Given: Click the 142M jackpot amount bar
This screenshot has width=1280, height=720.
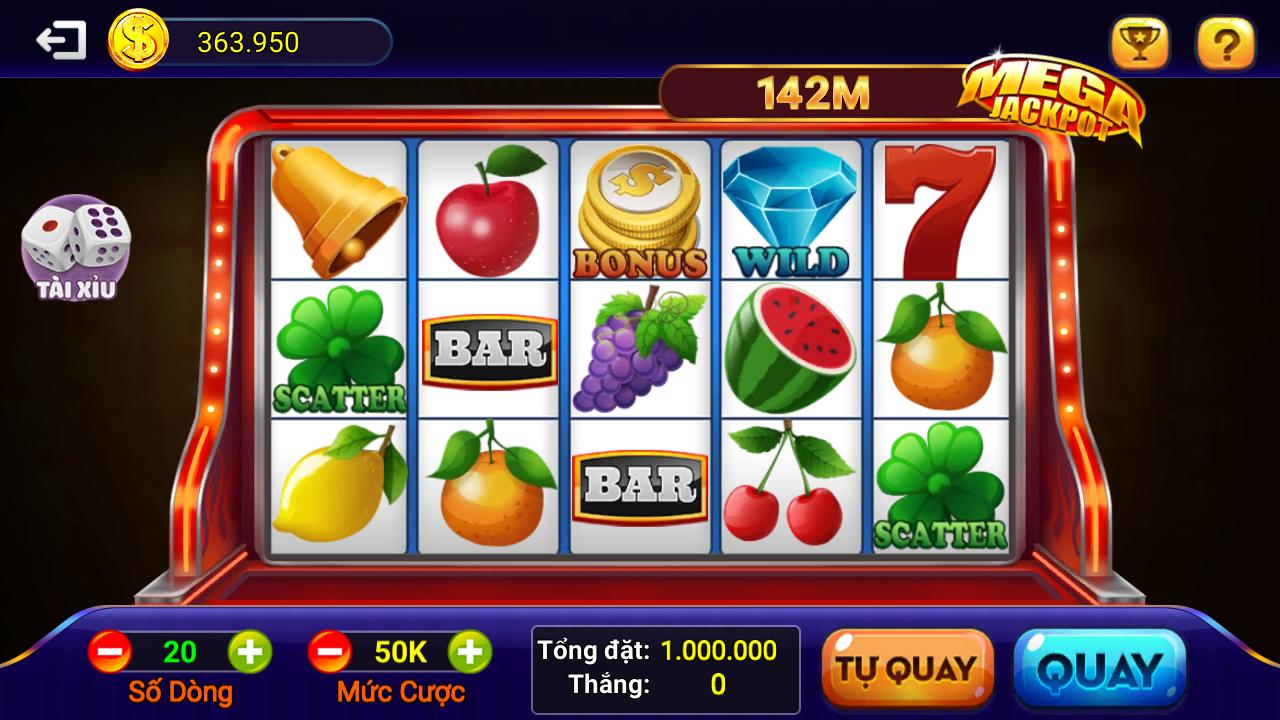Looking at the screenshot, I should click(812, 93).
